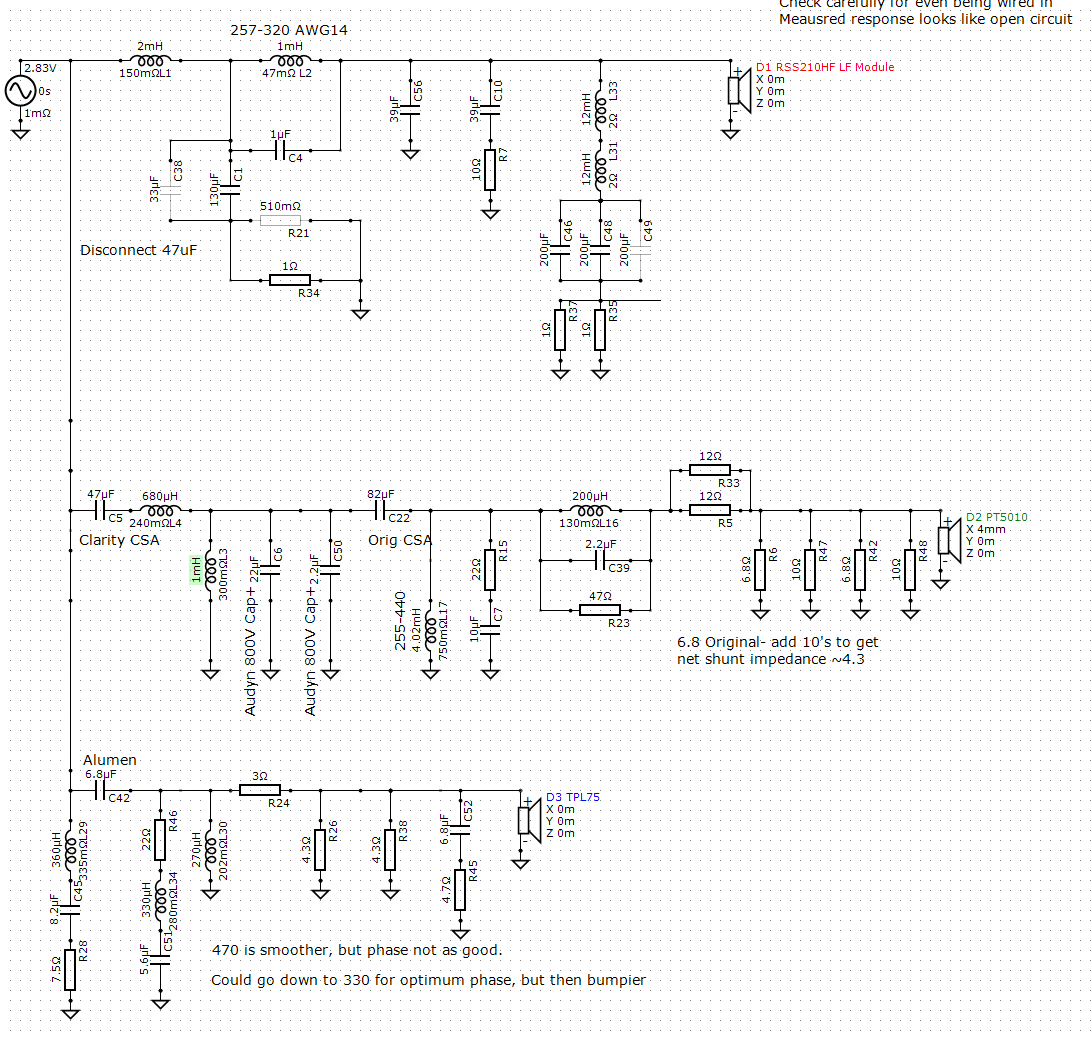Select capacitor C50 2.2µF
1092x1038 pixels.
pyautogui.click(x=331, y=570)
